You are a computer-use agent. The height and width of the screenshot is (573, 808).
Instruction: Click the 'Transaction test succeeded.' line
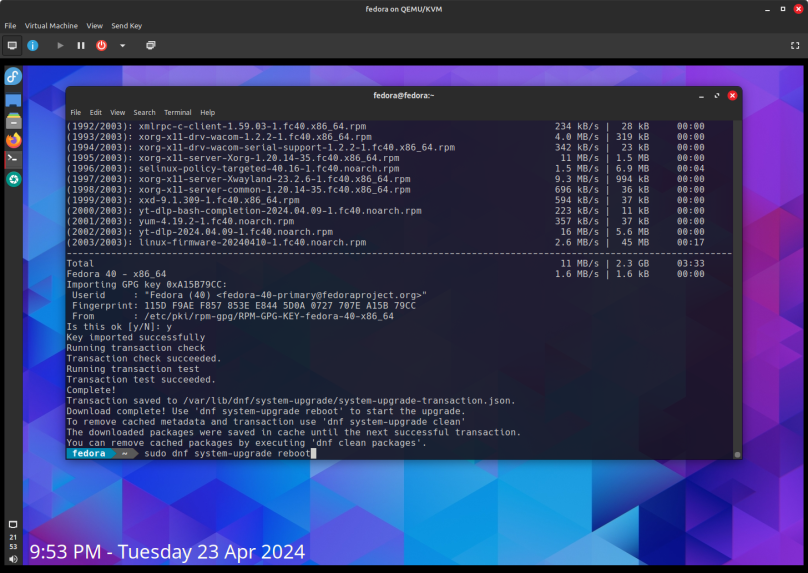[x=141, y=380]
